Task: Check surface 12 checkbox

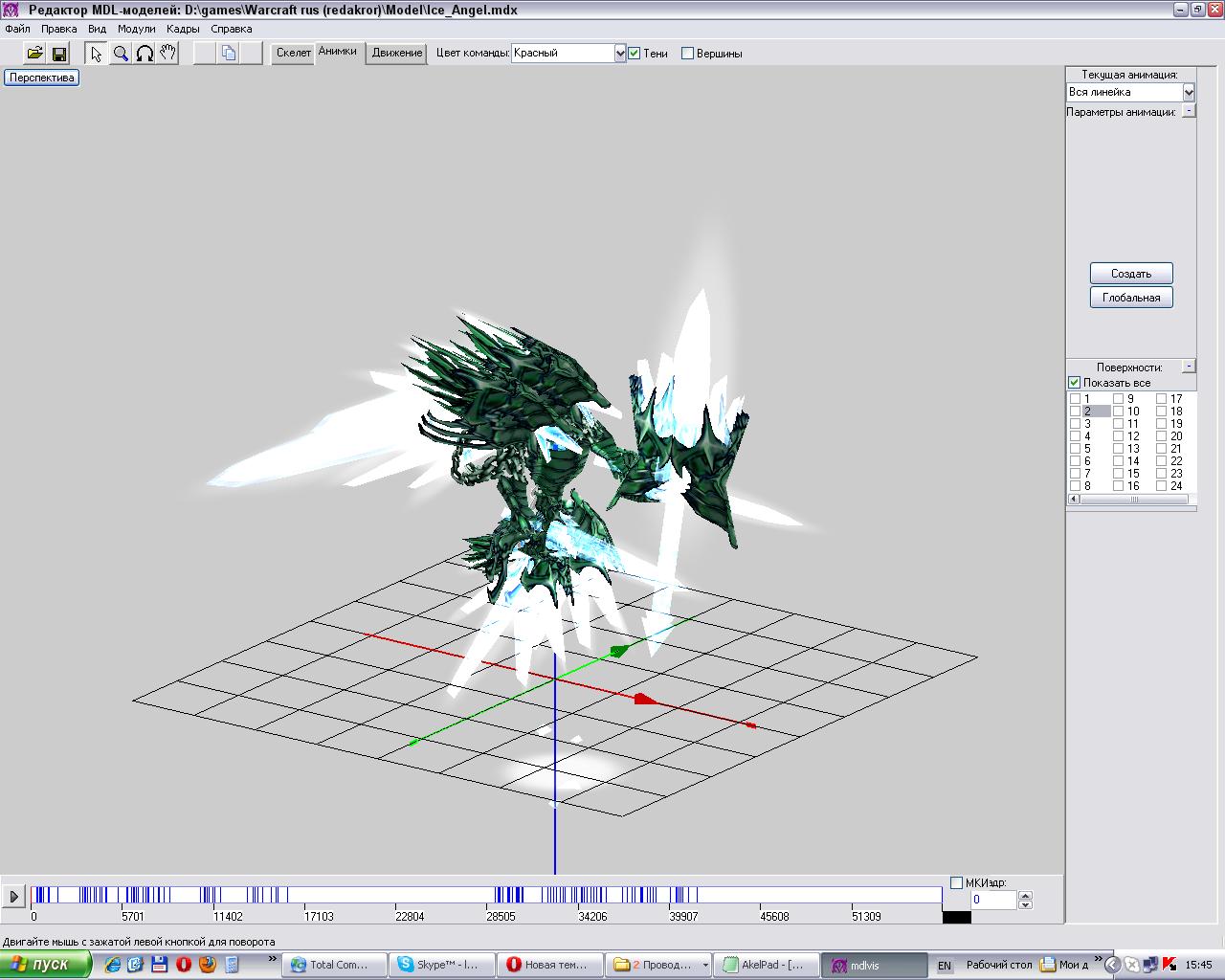Action: (x=1118, y=436)
